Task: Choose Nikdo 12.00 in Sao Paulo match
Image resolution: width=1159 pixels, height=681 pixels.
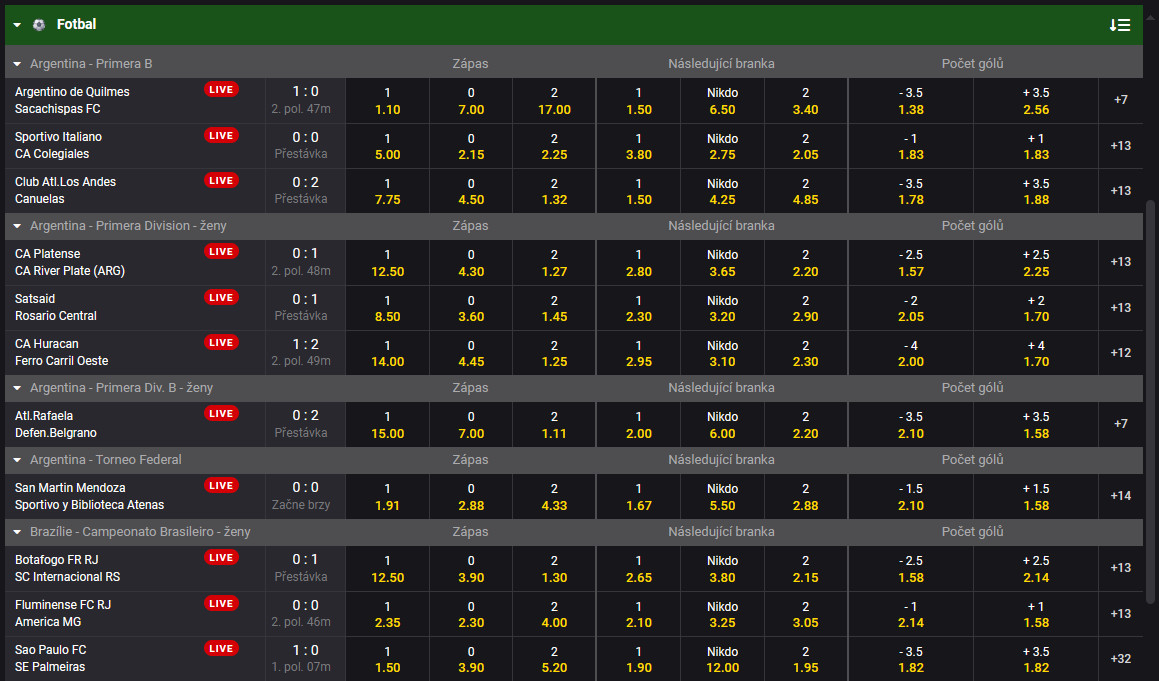Action: pos(722,660)
